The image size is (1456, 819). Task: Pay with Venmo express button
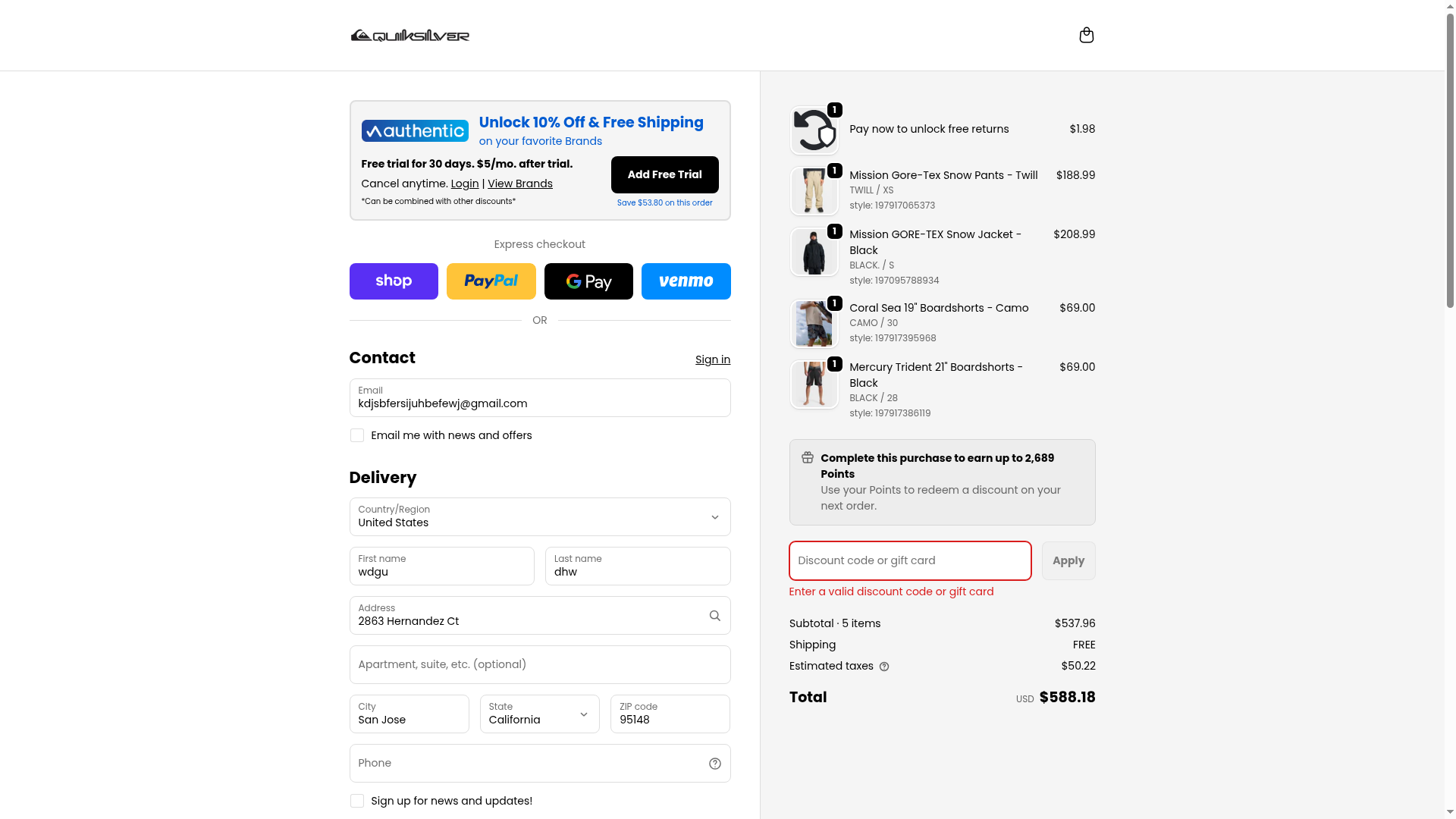tap(686, 281)
